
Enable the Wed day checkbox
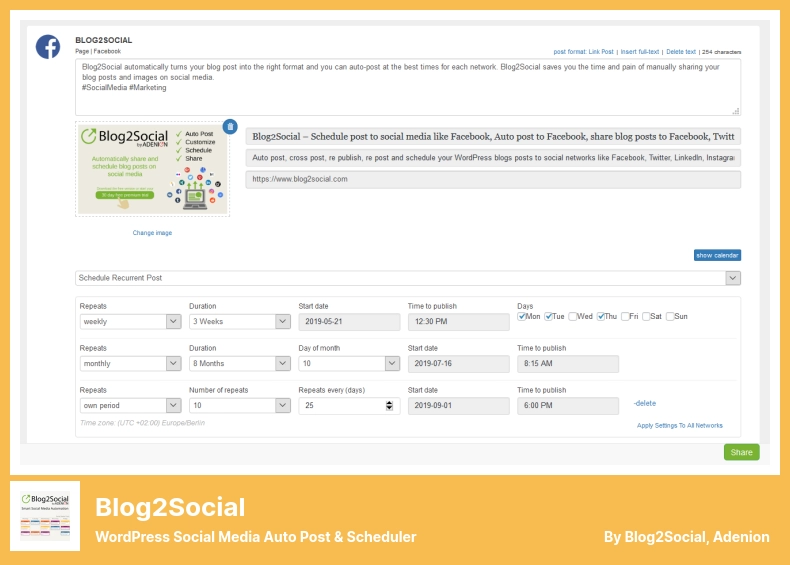point(572,317)
